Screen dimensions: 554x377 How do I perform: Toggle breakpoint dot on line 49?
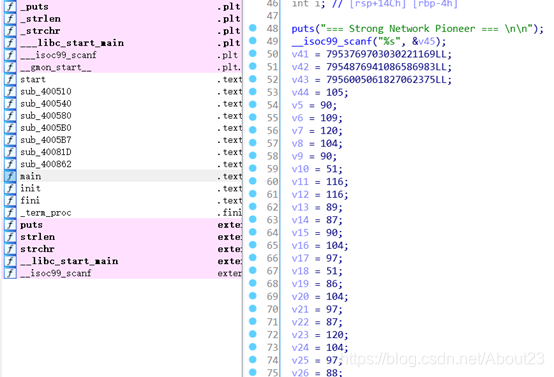pos(253,41)
